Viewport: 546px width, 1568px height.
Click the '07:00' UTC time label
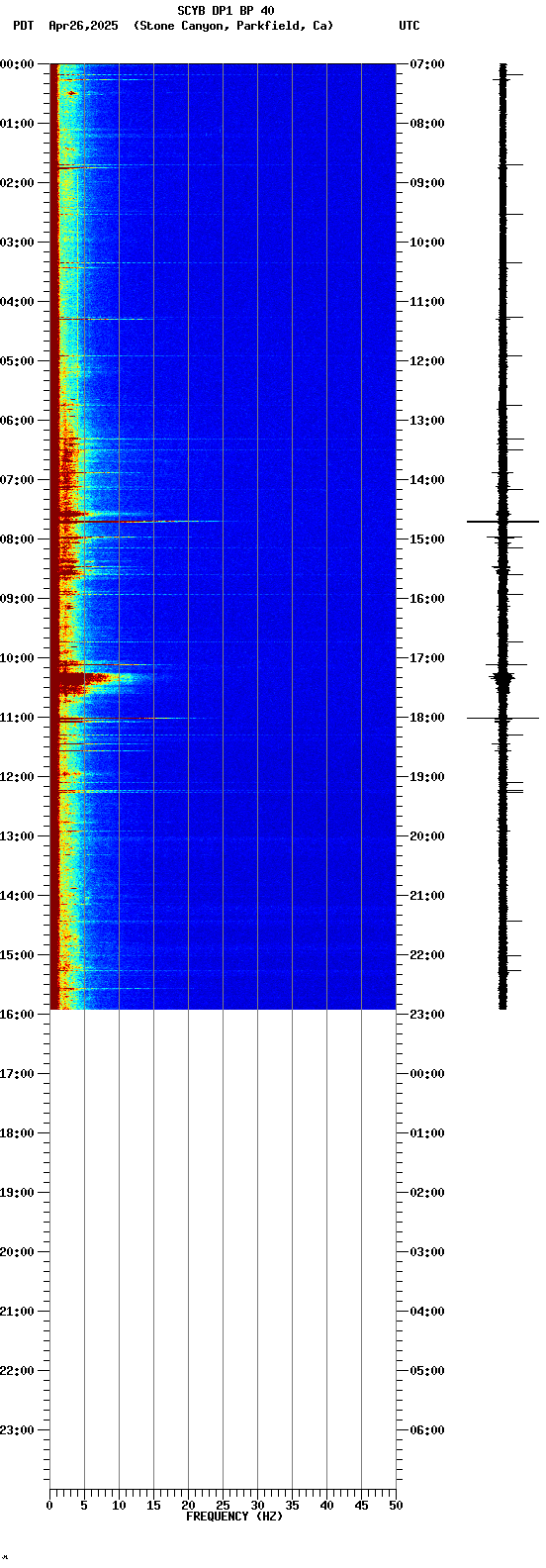click(427, 64)
